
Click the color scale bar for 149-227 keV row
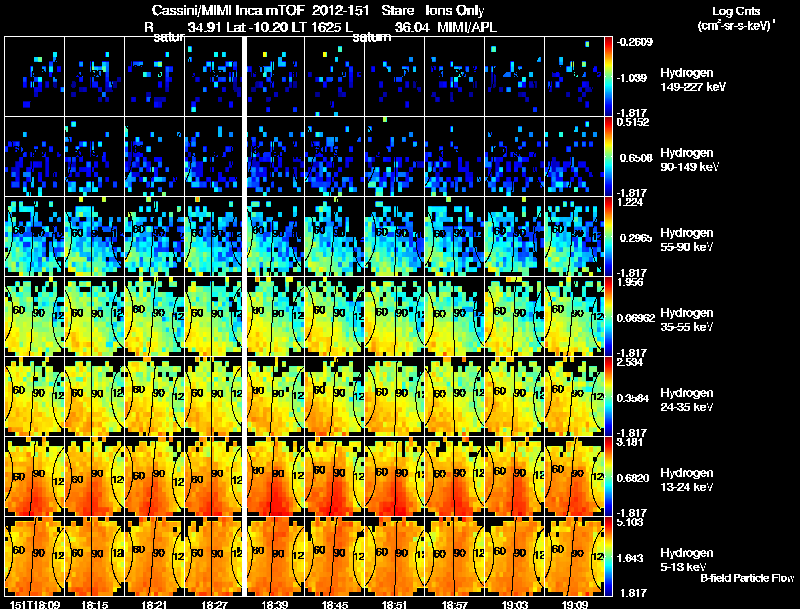pyautogui.click(x=608, y=77)
